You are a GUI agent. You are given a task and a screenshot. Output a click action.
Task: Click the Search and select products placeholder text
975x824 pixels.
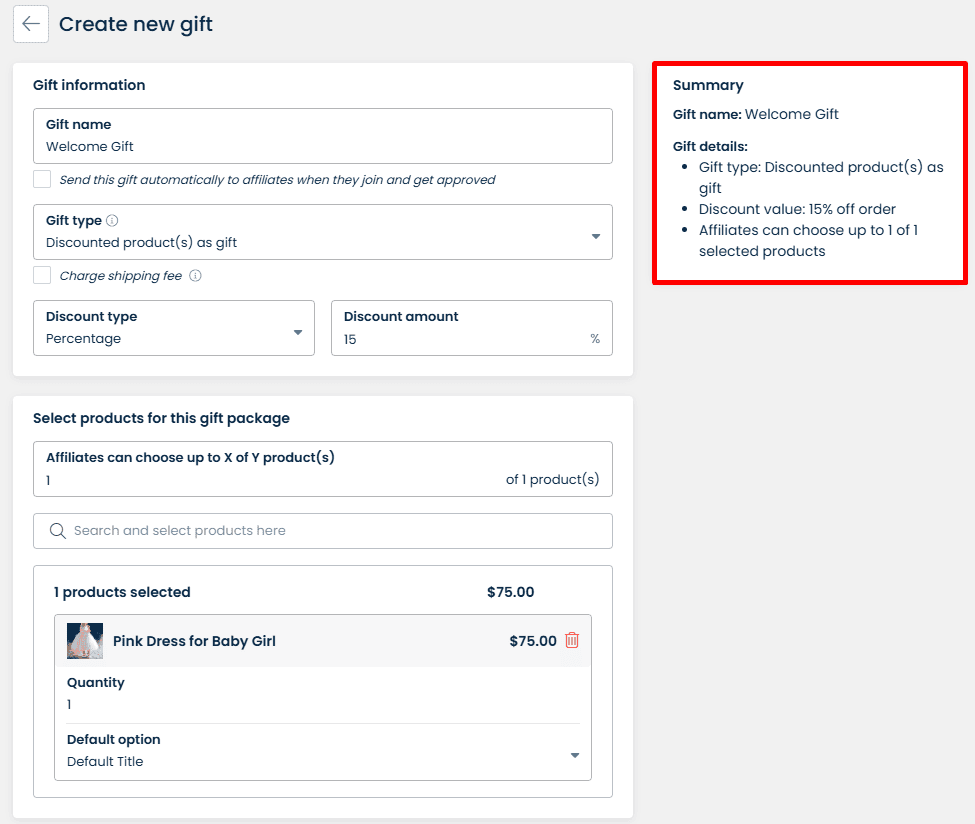coord(180,531)
